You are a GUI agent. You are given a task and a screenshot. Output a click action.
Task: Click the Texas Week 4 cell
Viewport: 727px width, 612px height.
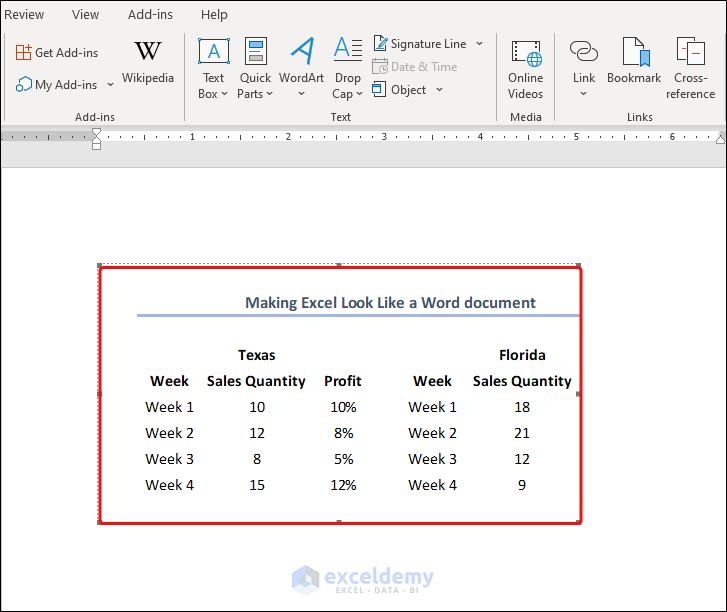click(x=169, y=485)
